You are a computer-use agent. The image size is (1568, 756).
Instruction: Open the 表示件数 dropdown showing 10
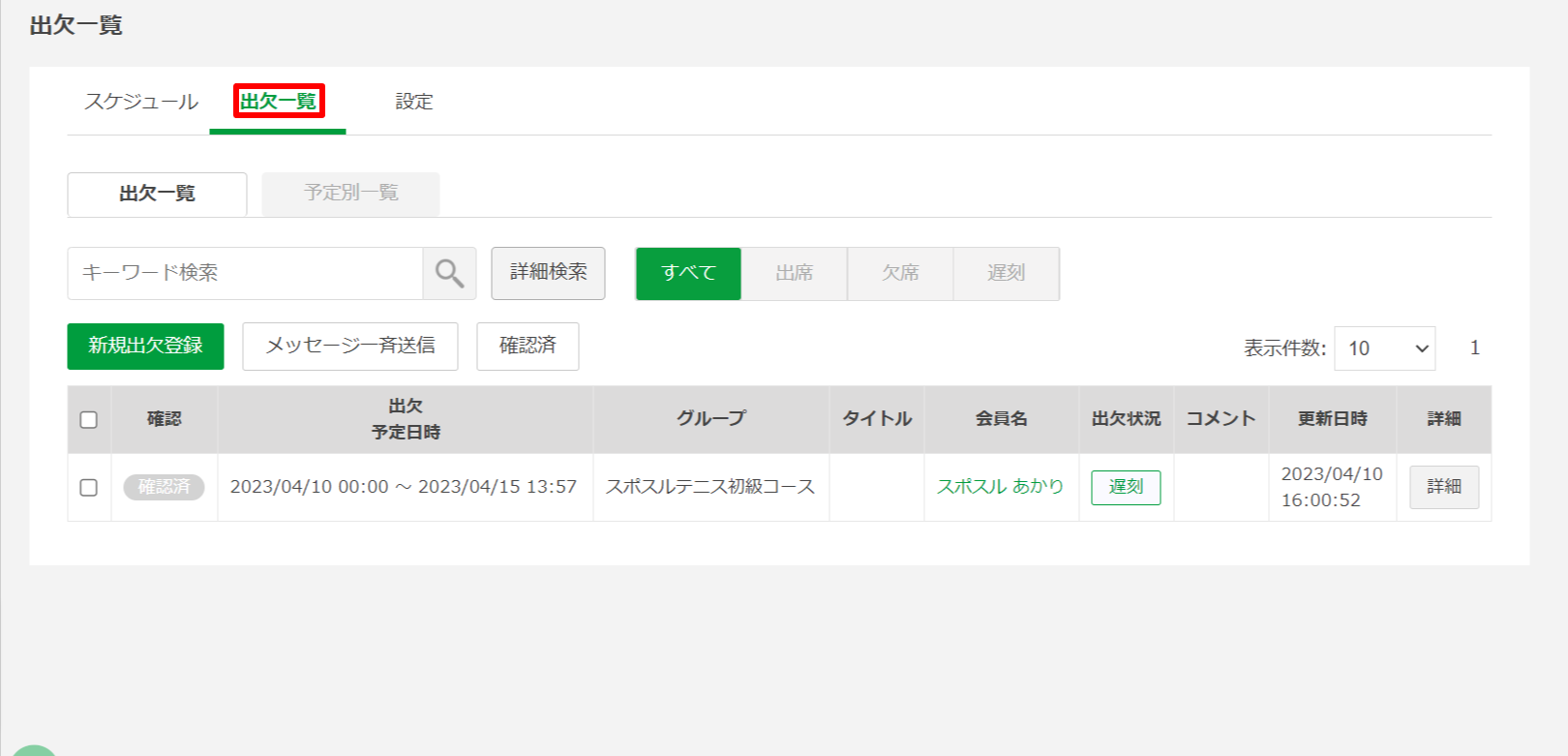pos(1384,348)
